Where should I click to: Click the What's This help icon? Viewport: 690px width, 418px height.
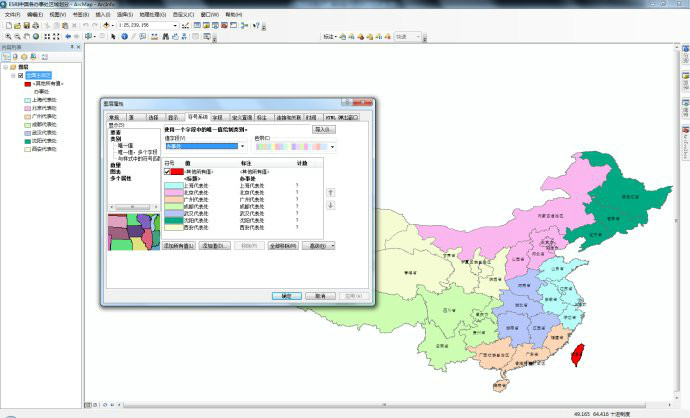(x=256, y=26)
